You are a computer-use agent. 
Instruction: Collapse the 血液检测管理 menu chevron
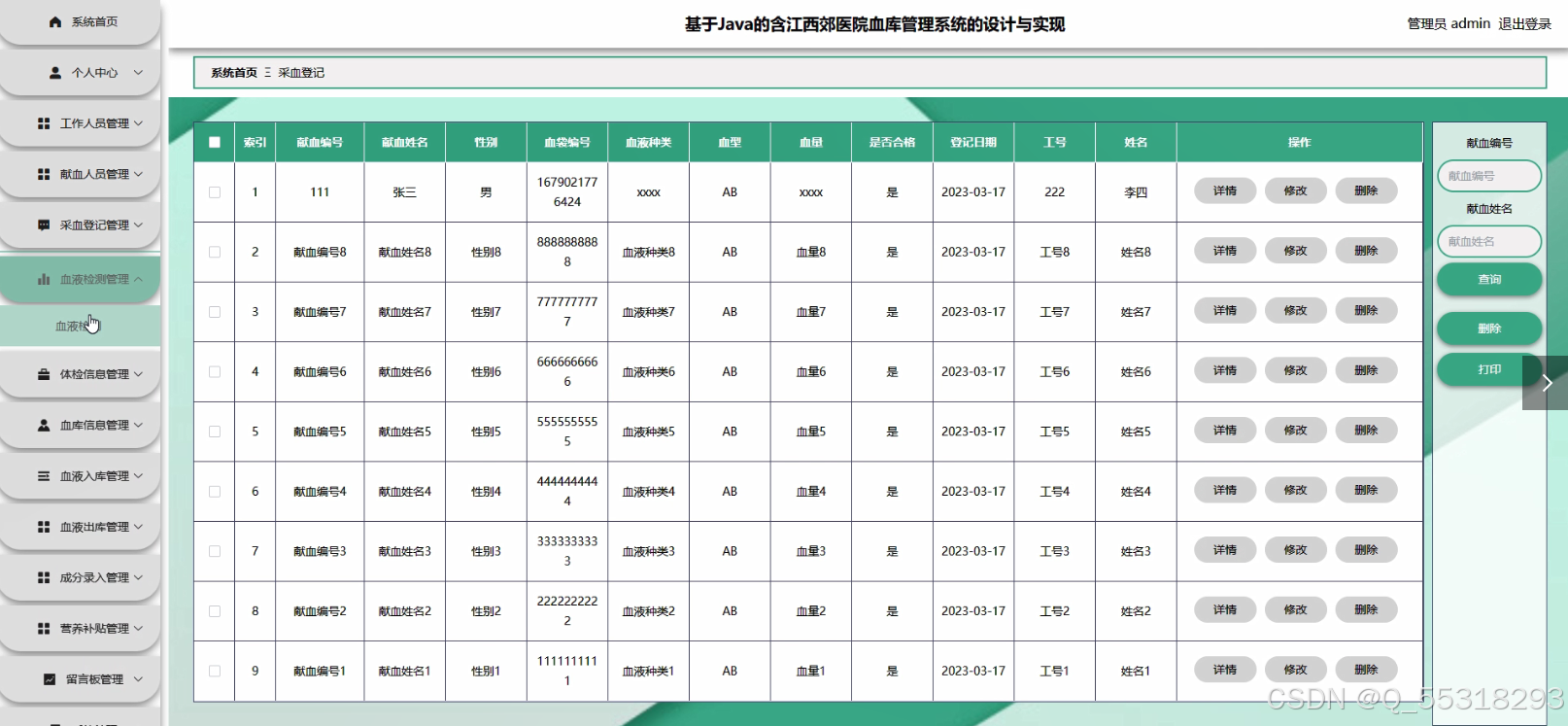(138, 279)
